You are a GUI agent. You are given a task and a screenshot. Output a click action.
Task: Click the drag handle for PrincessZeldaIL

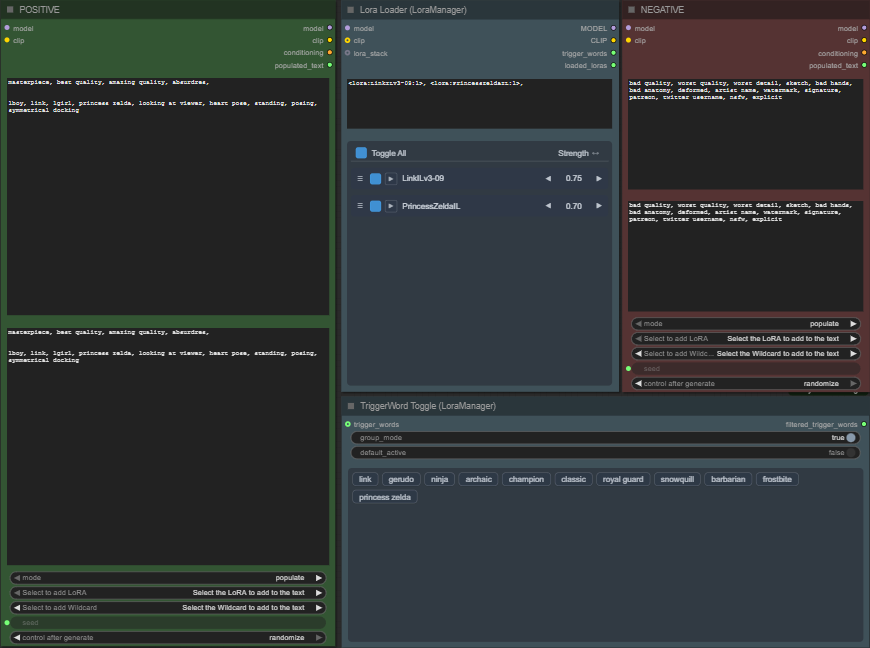[360, 206]
